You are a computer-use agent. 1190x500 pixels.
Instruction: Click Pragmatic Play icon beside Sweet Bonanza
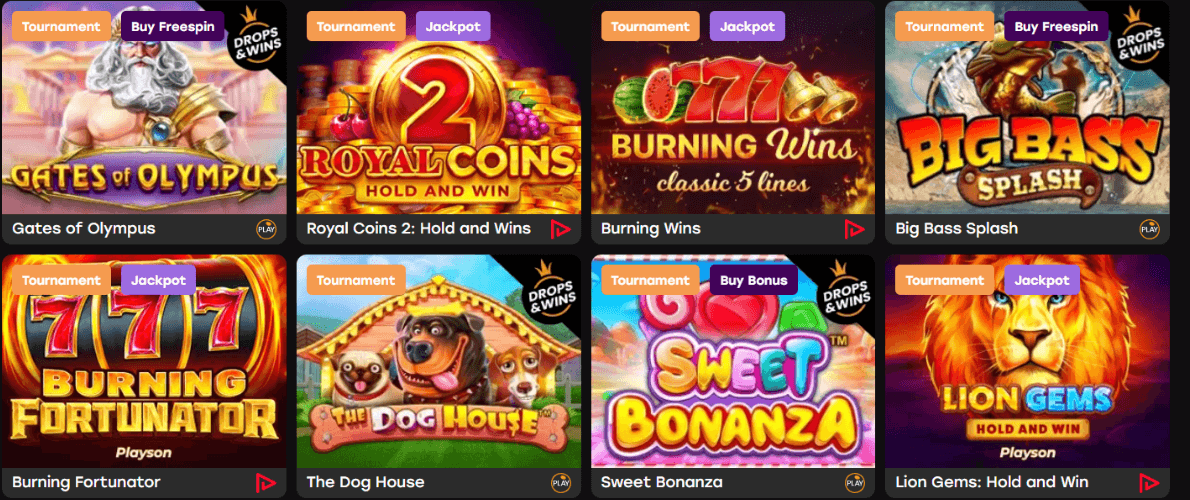(x=855, y=482)
